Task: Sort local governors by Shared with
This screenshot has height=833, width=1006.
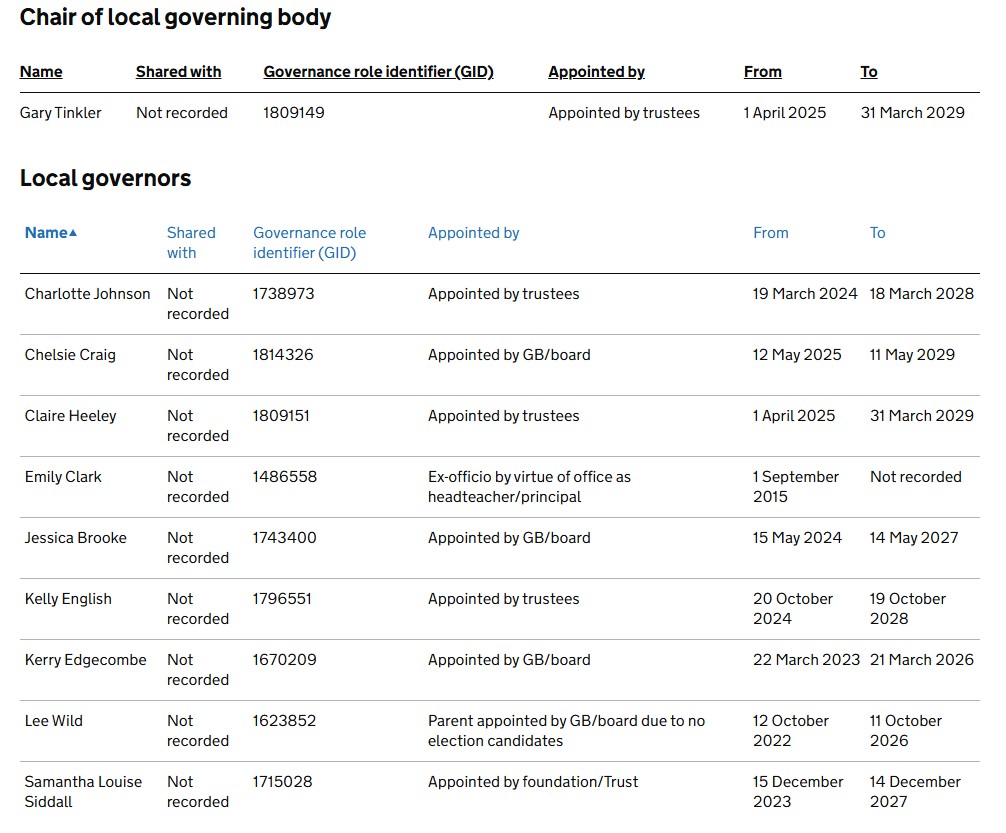Action: [191, 243]
